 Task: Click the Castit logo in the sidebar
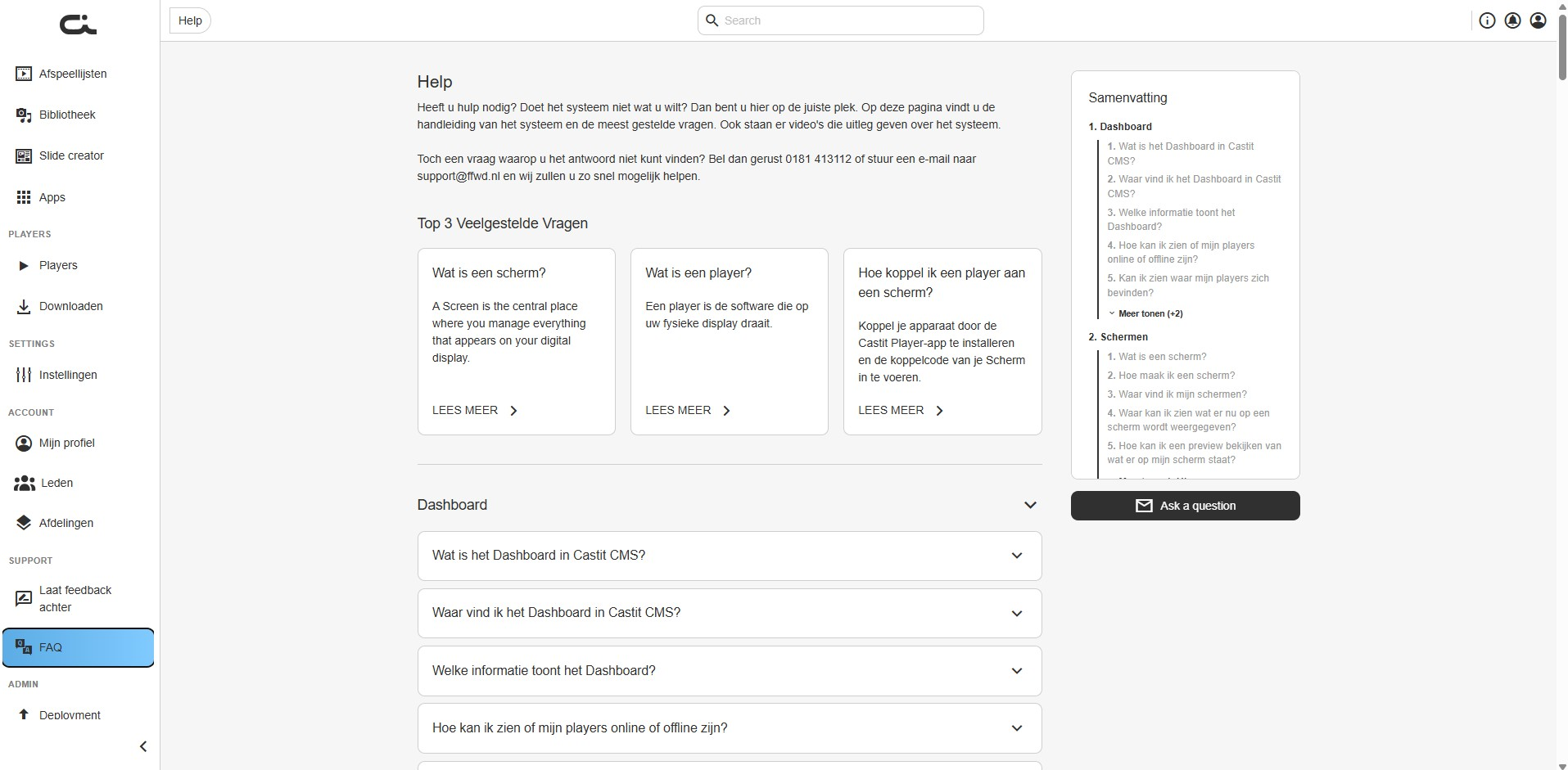point(79,25)
